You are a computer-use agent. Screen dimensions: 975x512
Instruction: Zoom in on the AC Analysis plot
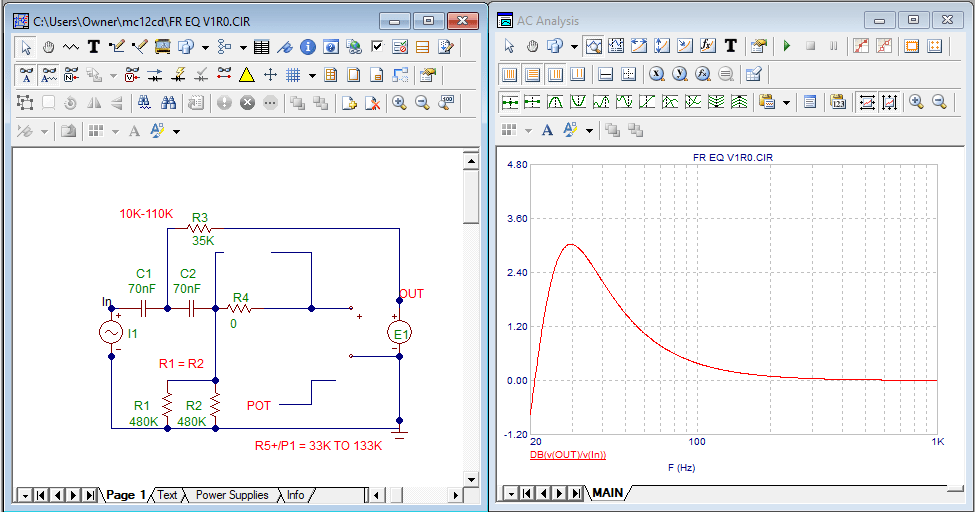[x=916, y=102]
